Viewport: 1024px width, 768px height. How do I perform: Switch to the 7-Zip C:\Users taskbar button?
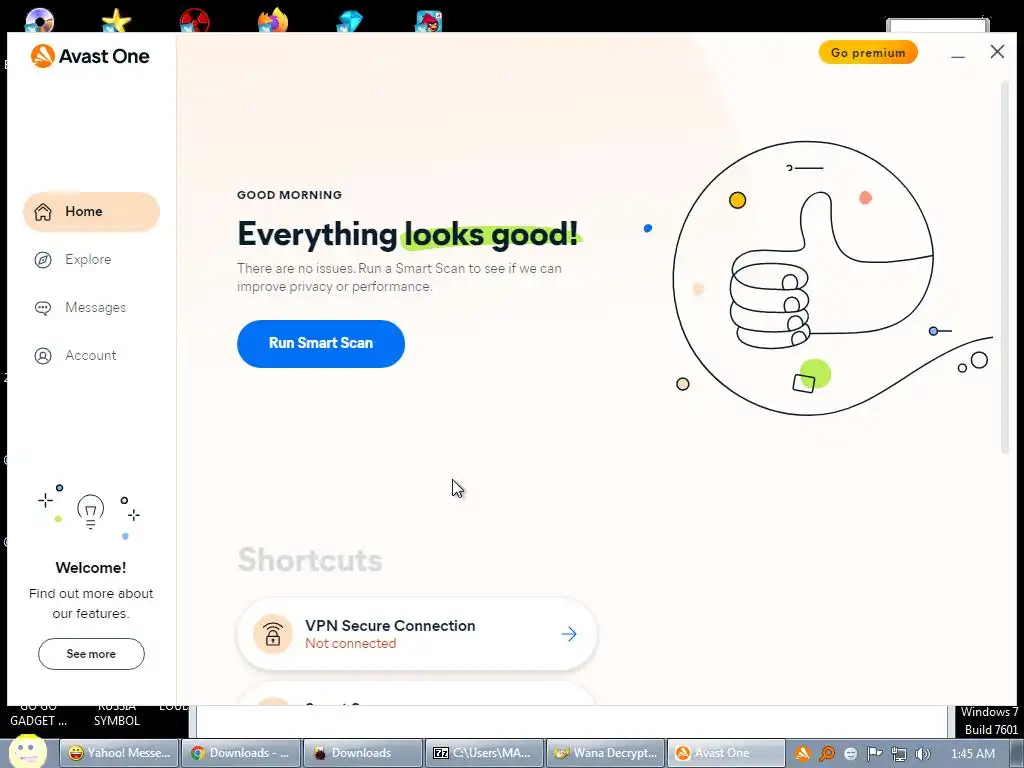(484, 753)
